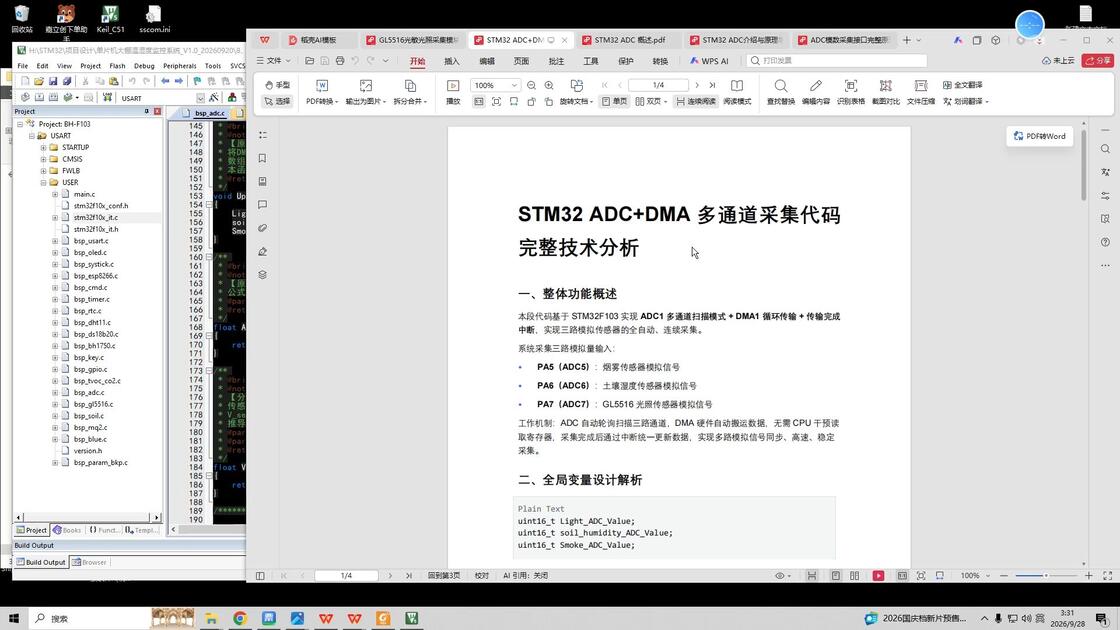1120x630 pixels.
Task: Expand the FWLB folder in Keil
Action: 44,171
